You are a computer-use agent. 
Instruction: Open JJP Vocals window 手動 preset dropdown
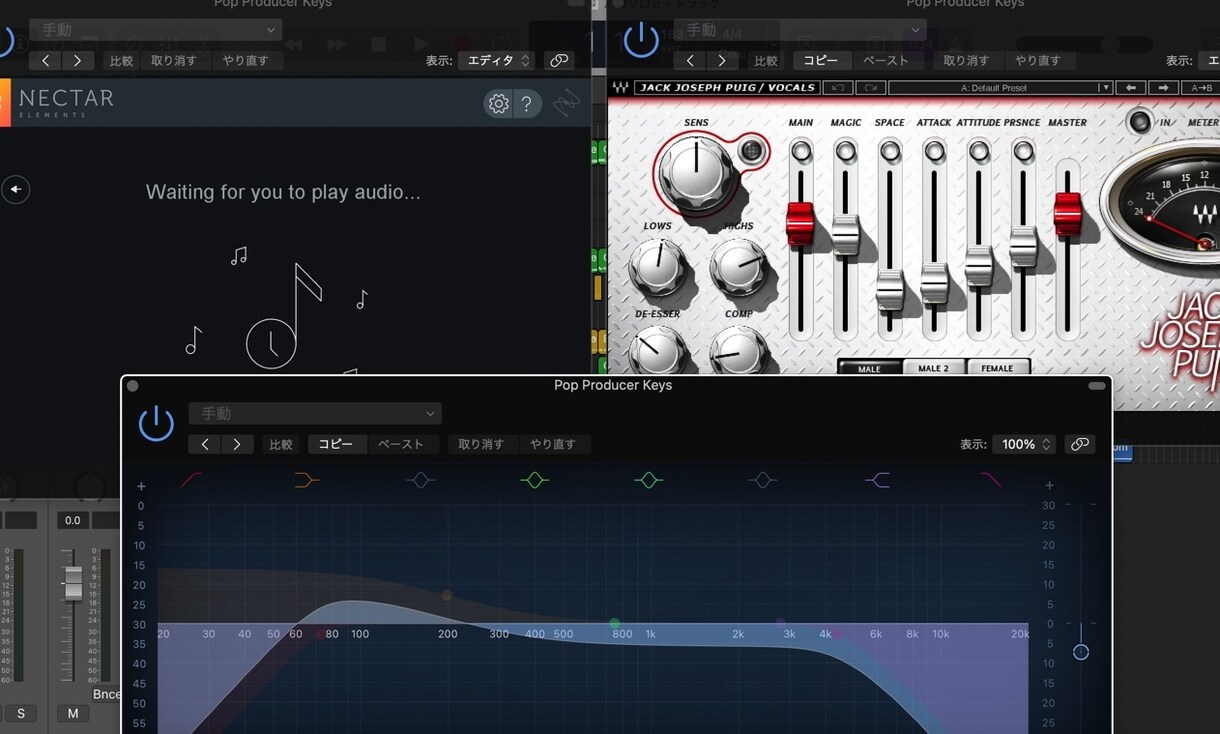point(800,30)
